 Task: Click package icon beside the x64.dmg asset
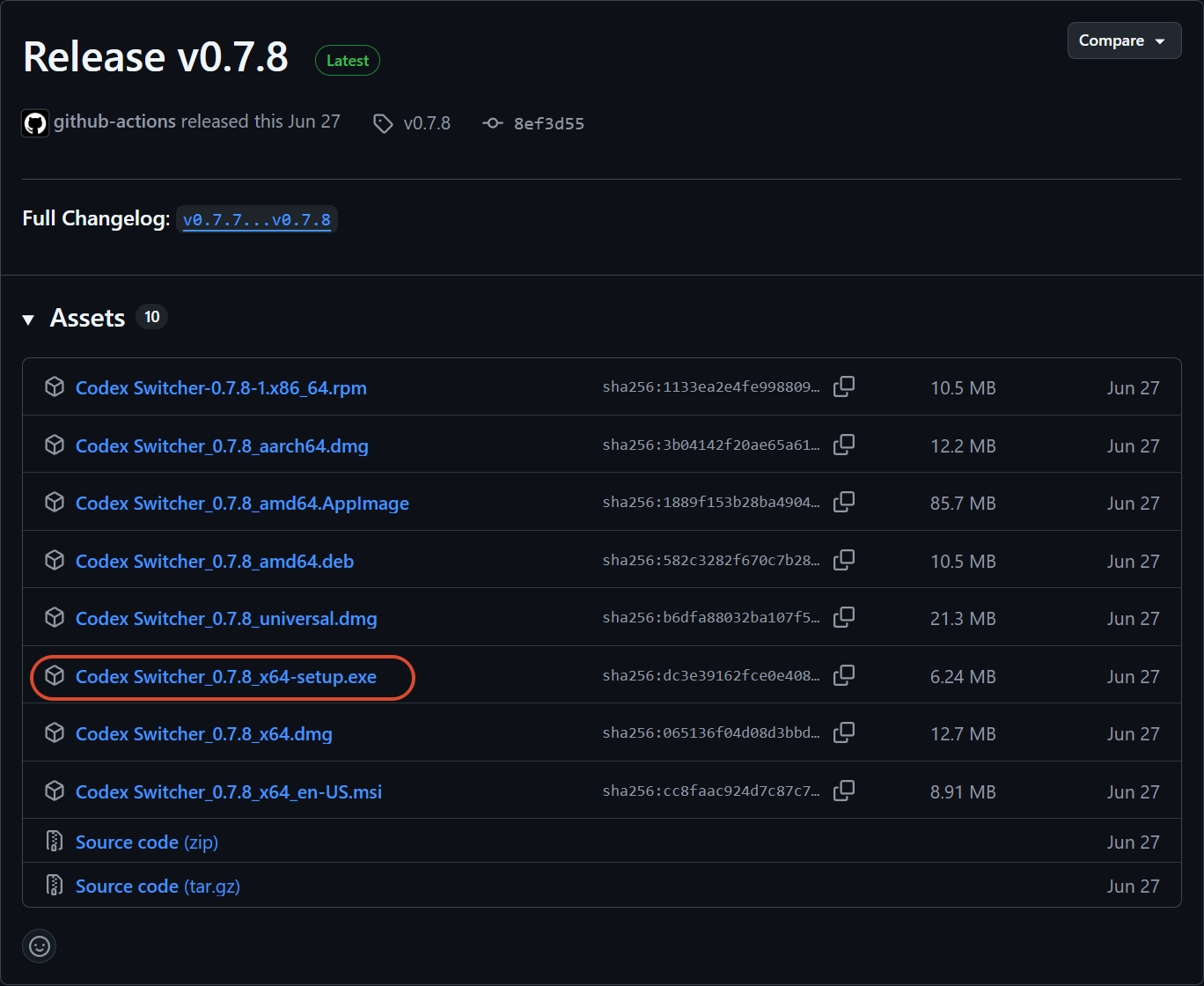pyautogui.click(x=55, y=733)
